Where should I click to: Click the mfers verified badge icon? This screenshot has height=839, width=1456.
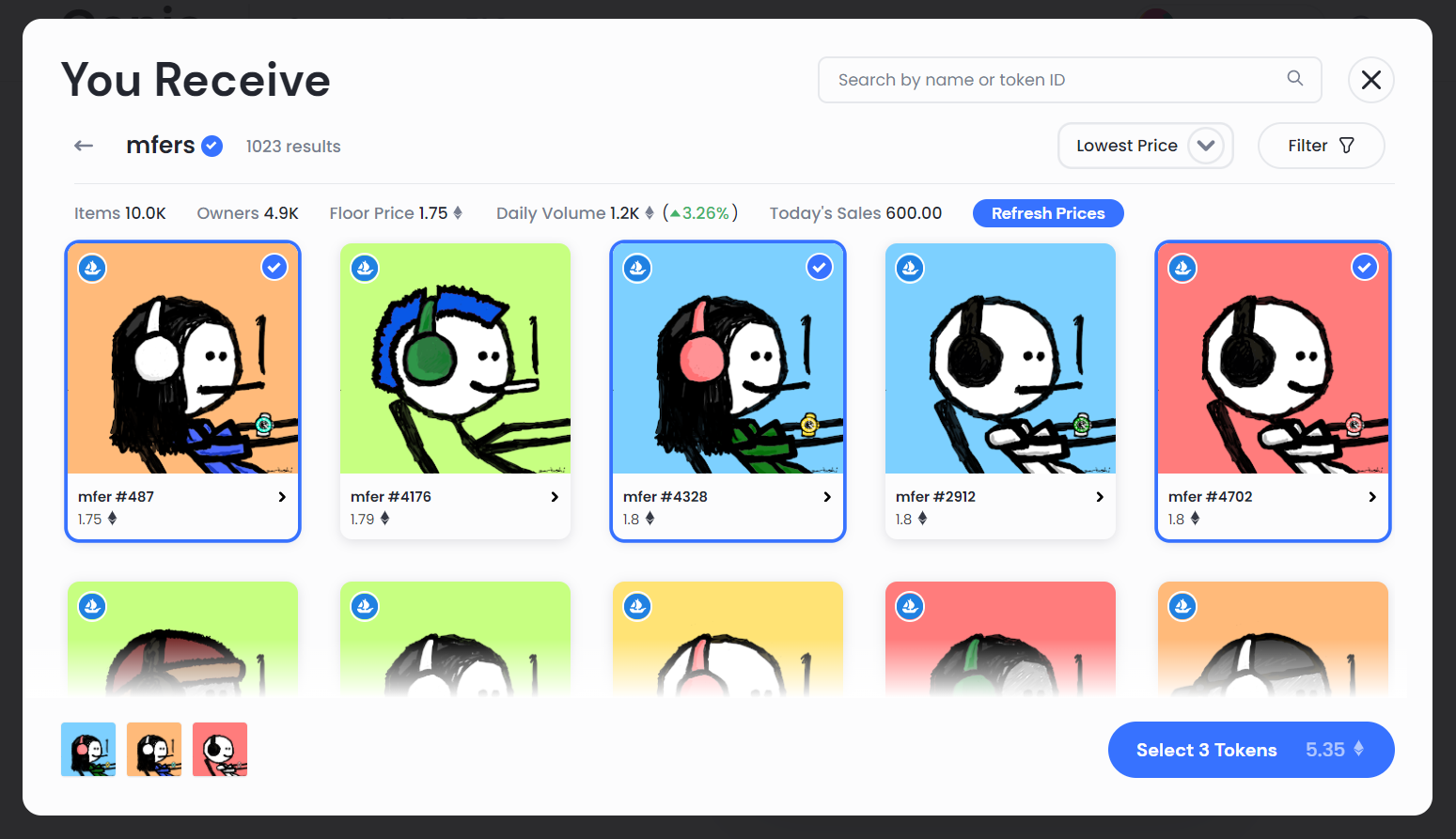[212, 146]
